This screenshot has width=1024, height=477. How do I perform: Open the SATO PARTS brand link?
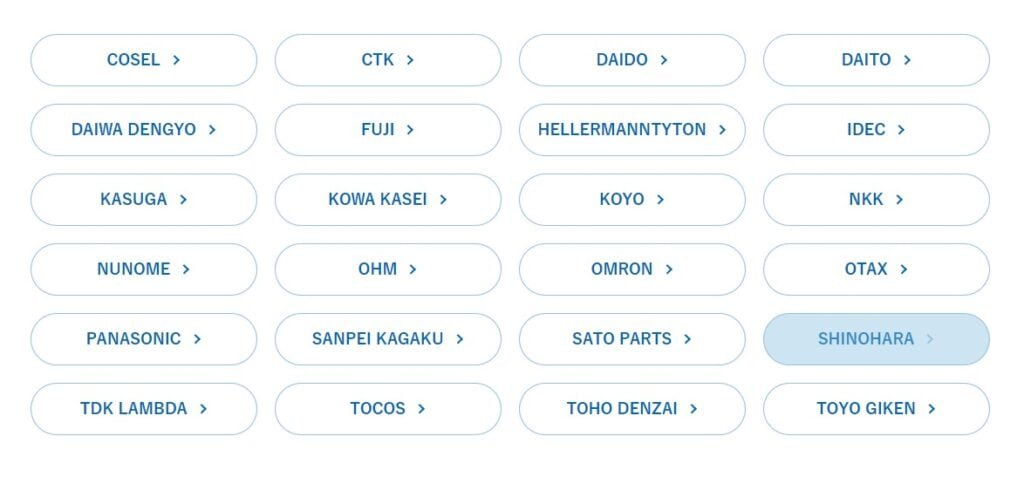click(631, 339)
